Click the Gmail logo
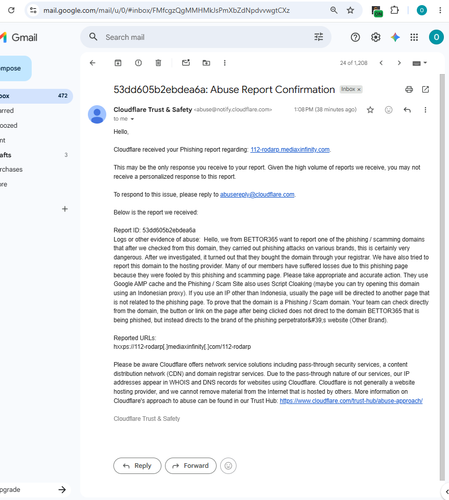The height and width of the screenshot is (500, 449). 19,37
